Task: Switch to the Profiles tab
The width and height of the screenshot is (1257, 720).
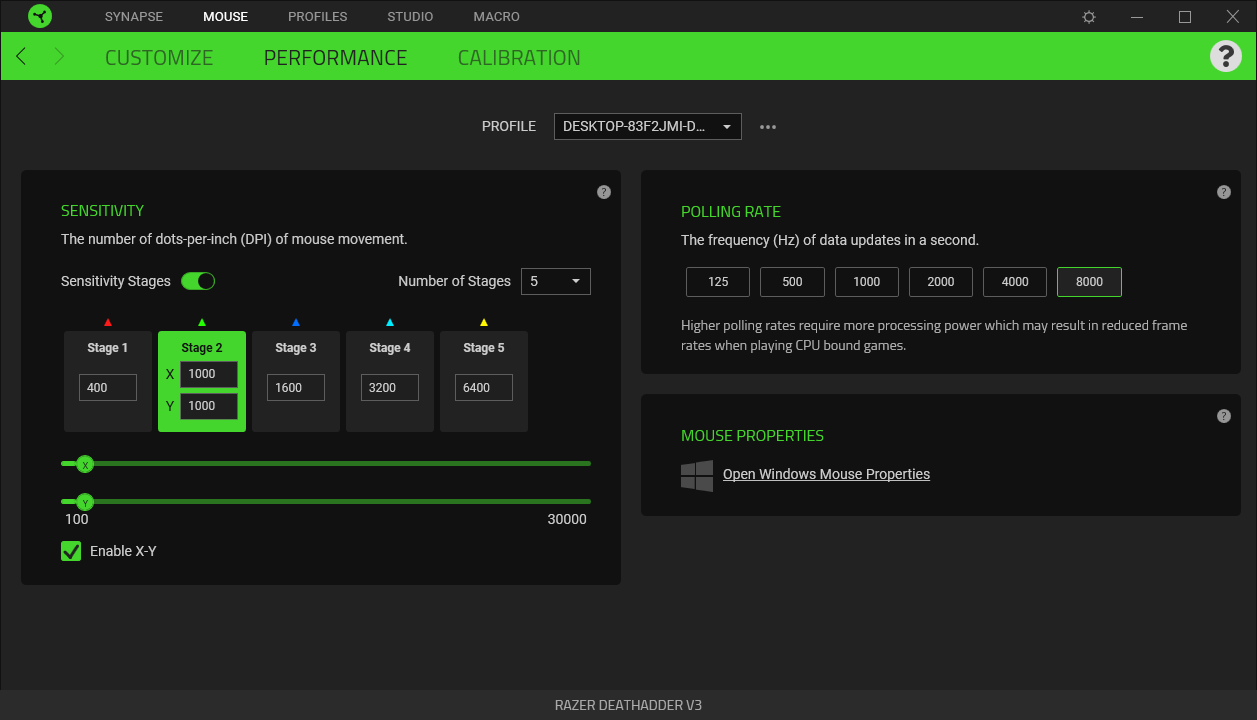Action: pyautogui.click(x=318, y=17)
